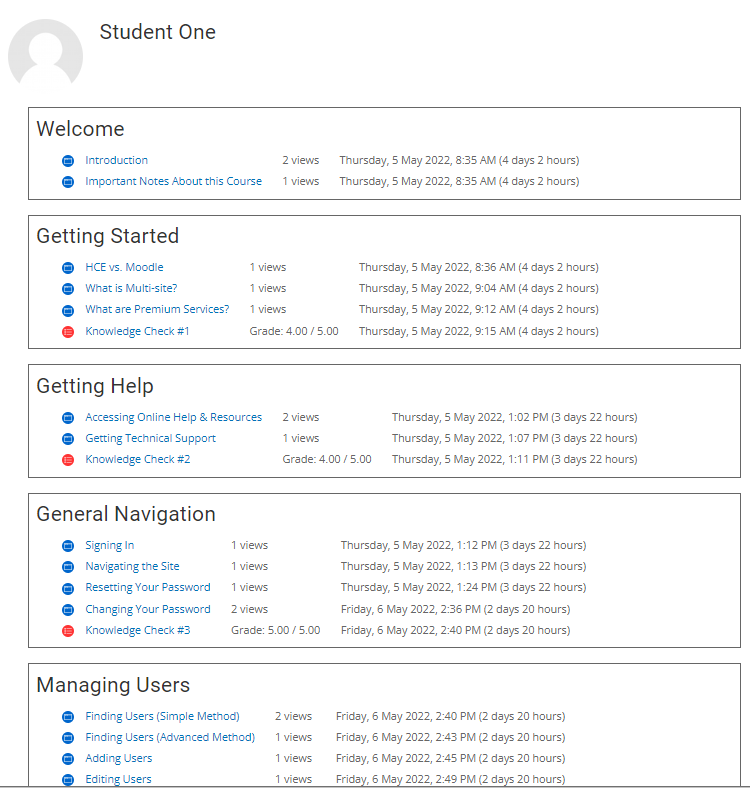Open the Changing Your Password page
Viewport: 750px width, 788px height.
tap(148, 609)
